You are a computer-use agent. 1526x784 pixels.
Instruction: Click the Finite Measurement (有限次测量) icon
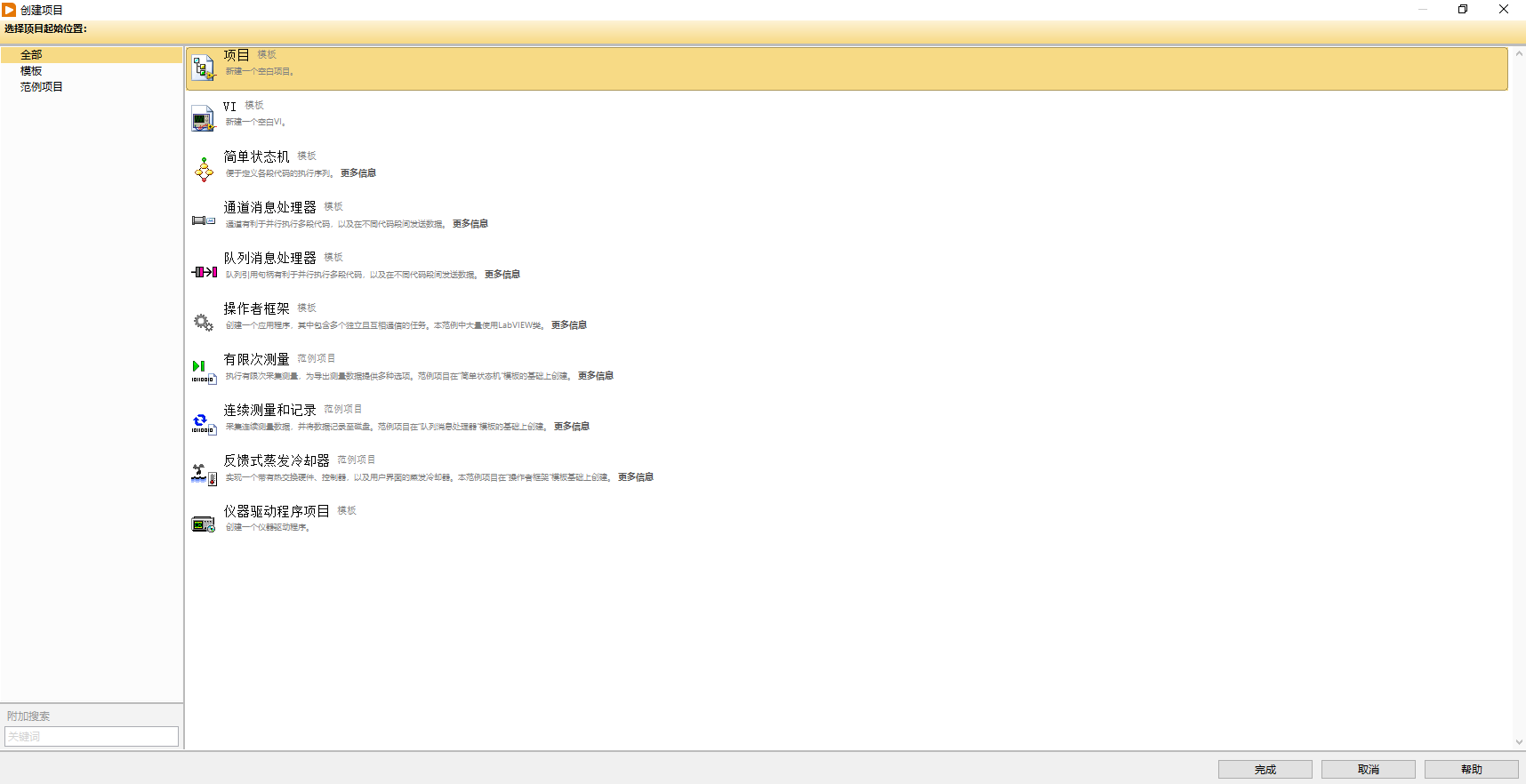pyautogui.click(x=204, y=372)
